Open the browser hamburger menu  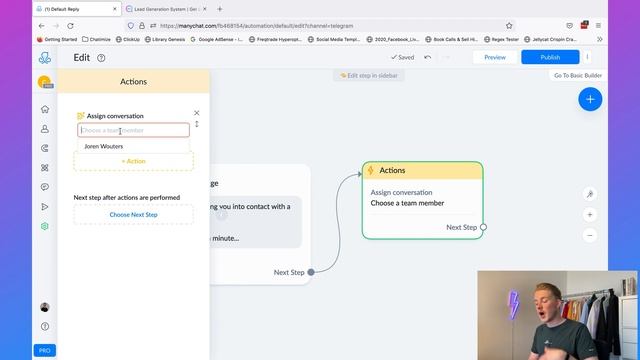point(598,26)
